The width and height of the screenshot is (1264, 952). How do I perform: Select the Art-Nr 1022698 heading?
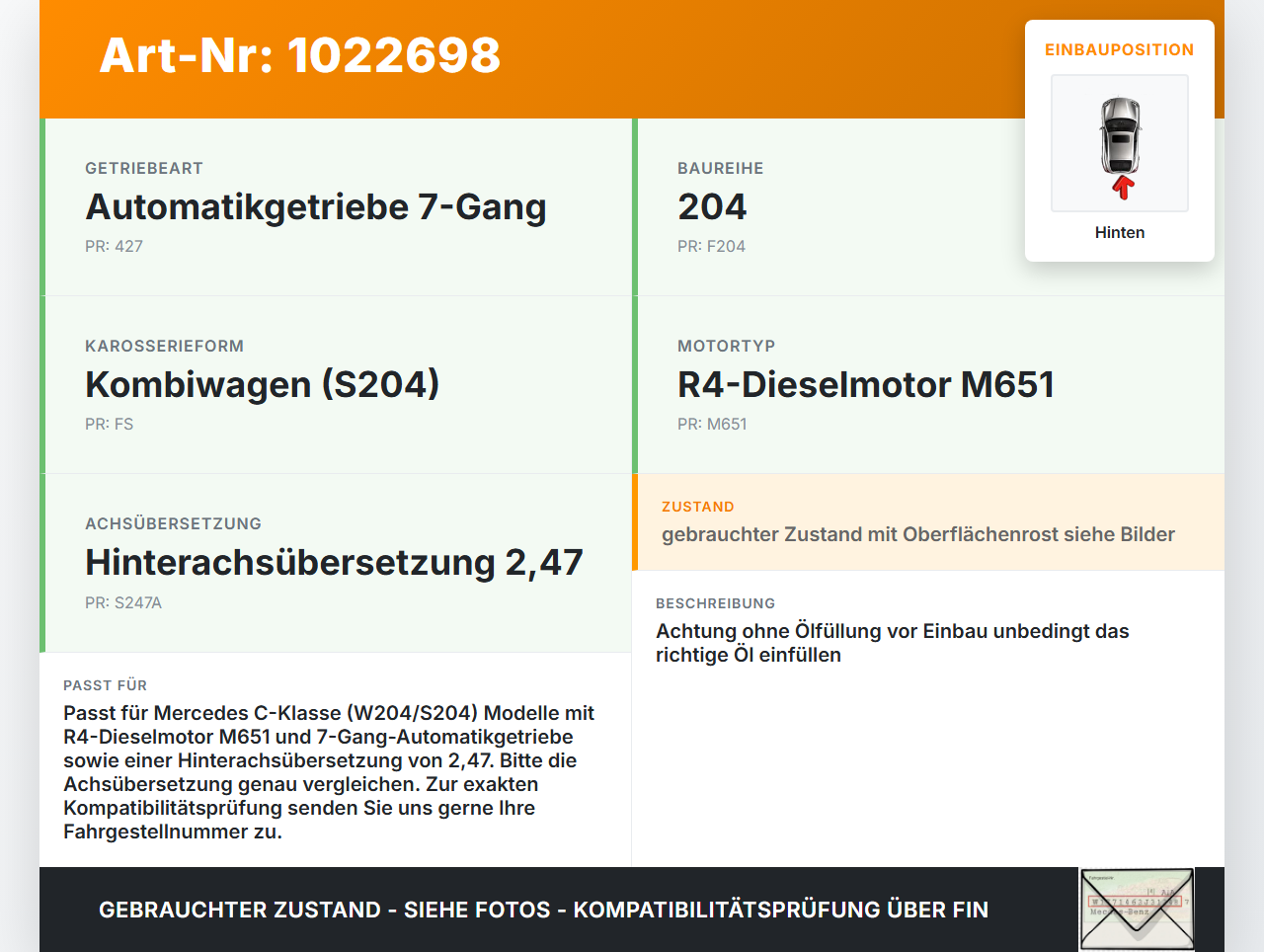[299, 56]
